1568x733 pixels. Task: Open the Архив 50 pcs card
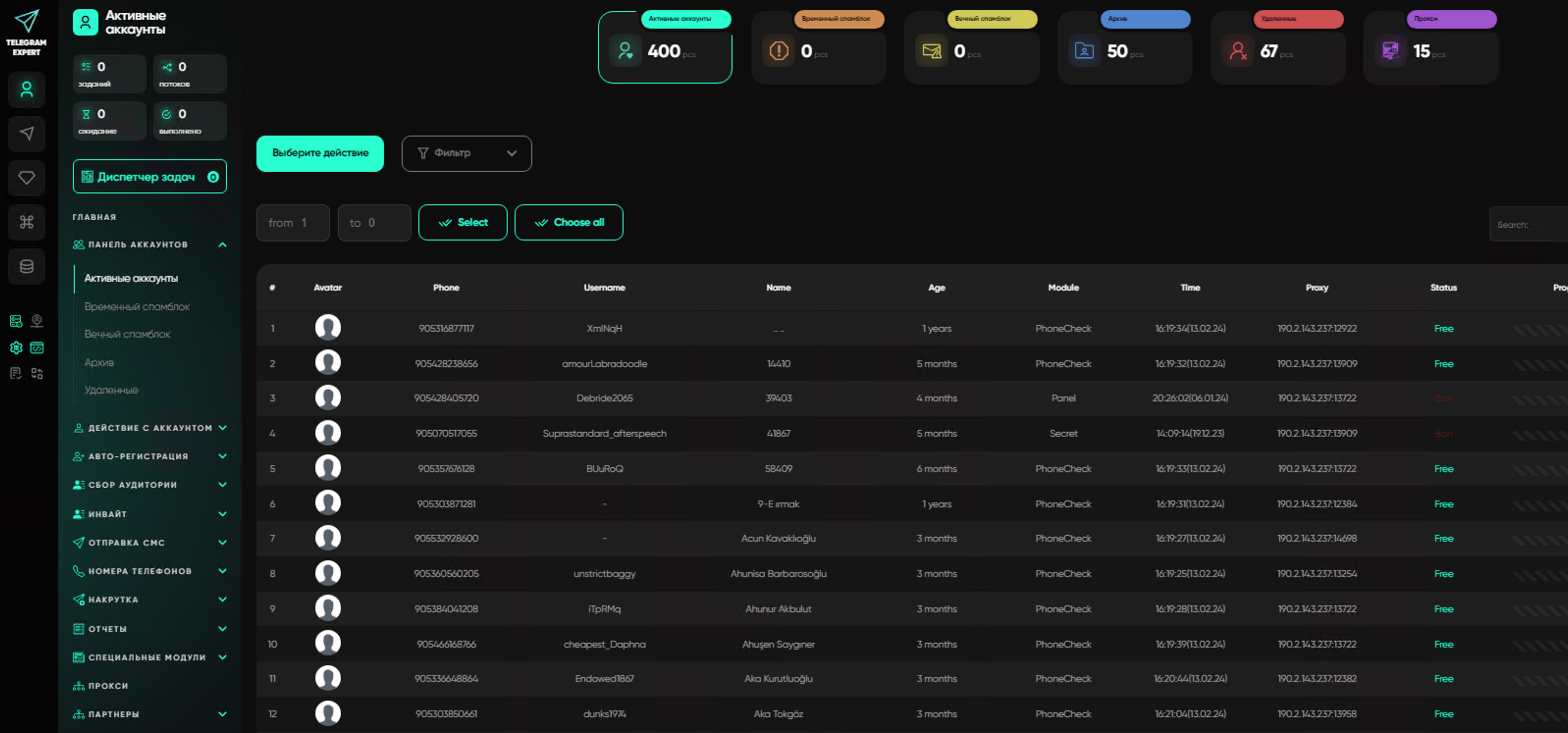pyautogui.click(x=1124, y=51)
